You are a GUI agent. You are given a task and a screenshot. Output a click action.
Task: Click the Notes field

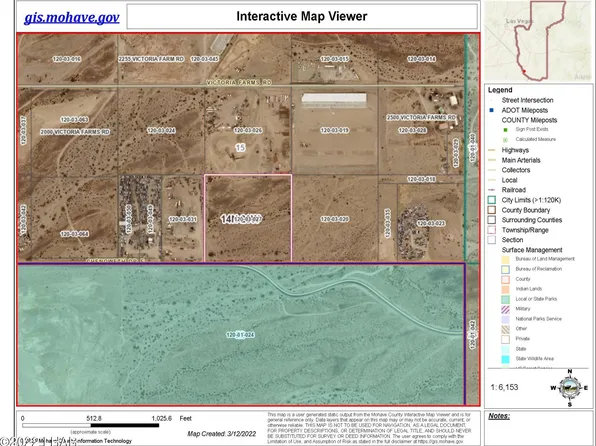[x=538, y=428]
